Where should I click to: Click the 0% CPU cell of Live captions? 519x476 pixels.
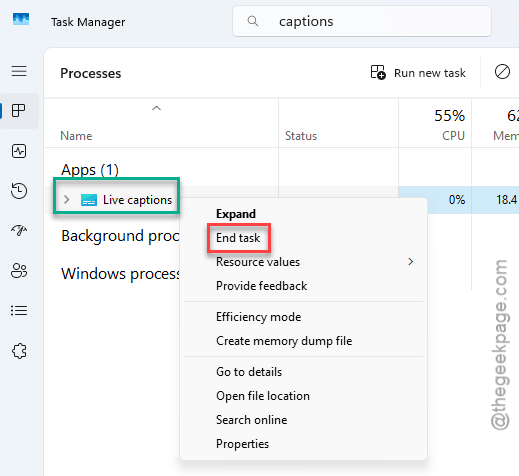(x=435, y=200)
